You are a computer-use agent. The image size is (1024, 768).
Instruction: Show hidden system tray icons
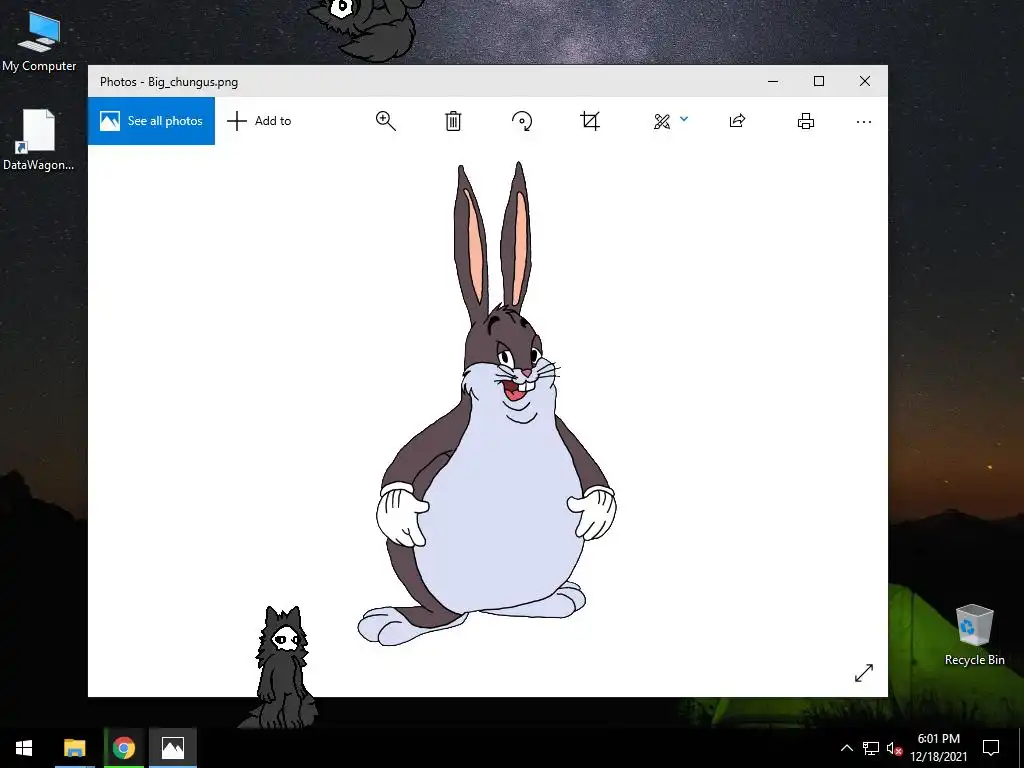(x=846, y=748)
